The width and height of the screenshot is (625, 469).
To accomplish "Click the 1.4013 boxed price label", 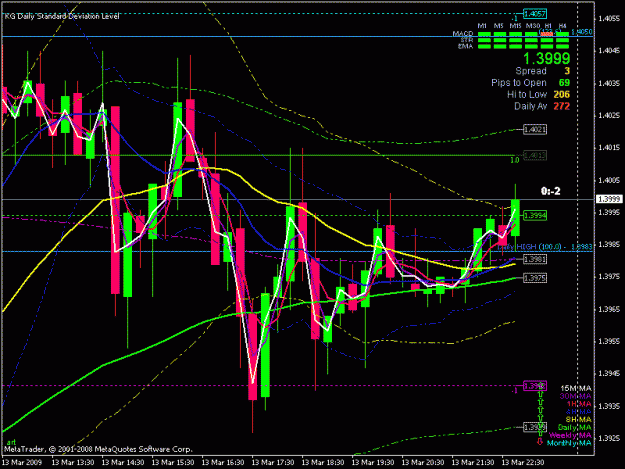I will click(535, 155).
